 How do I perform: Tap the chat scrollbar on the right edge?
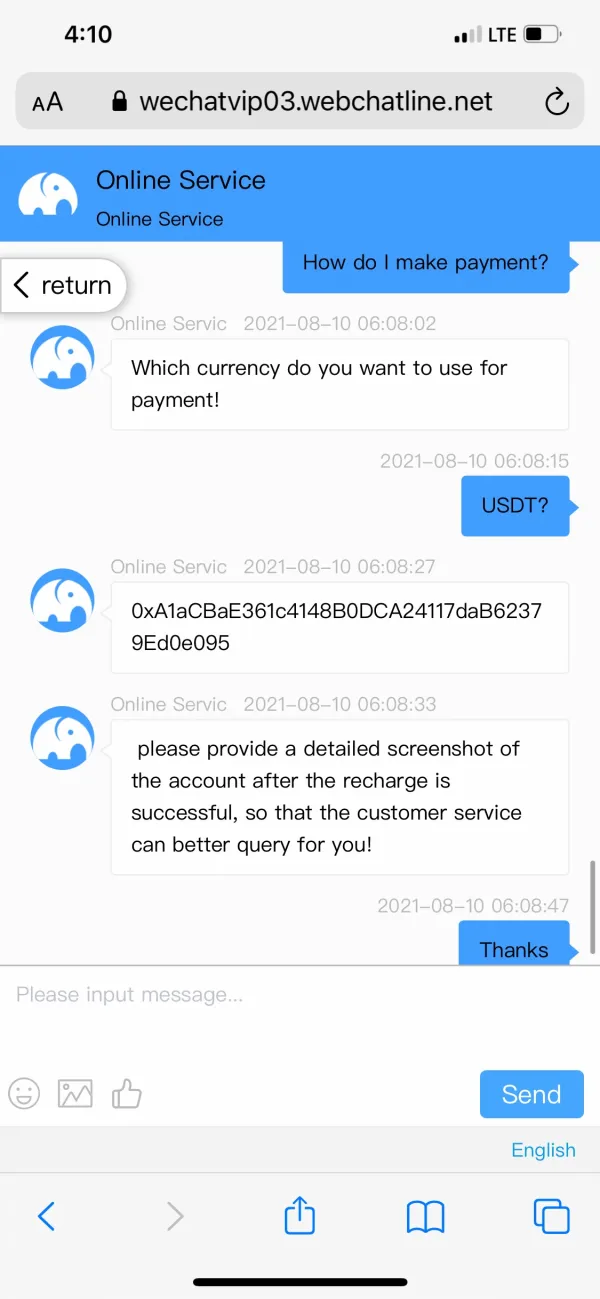coord(594,905)
